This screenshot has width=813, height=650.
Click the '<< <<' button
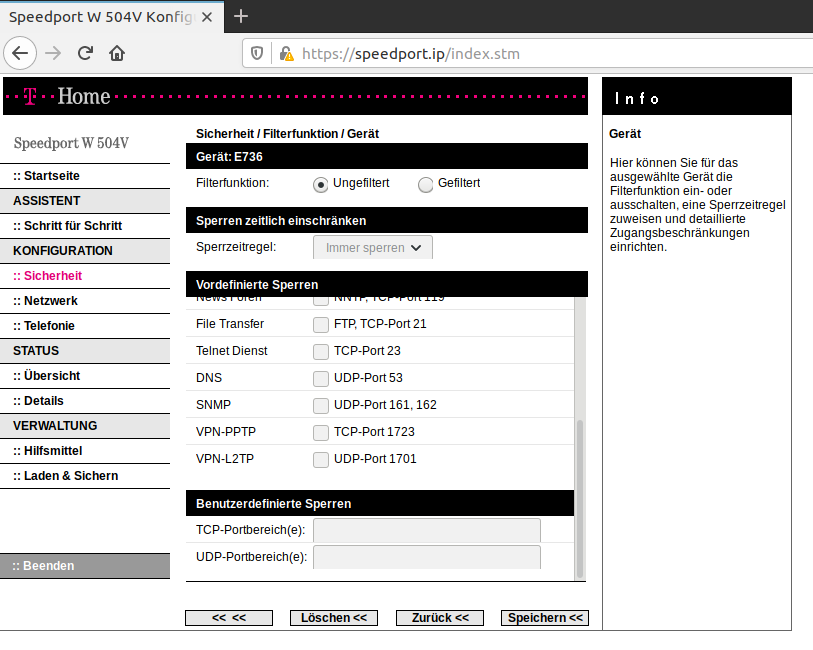[x=229, y=618]
